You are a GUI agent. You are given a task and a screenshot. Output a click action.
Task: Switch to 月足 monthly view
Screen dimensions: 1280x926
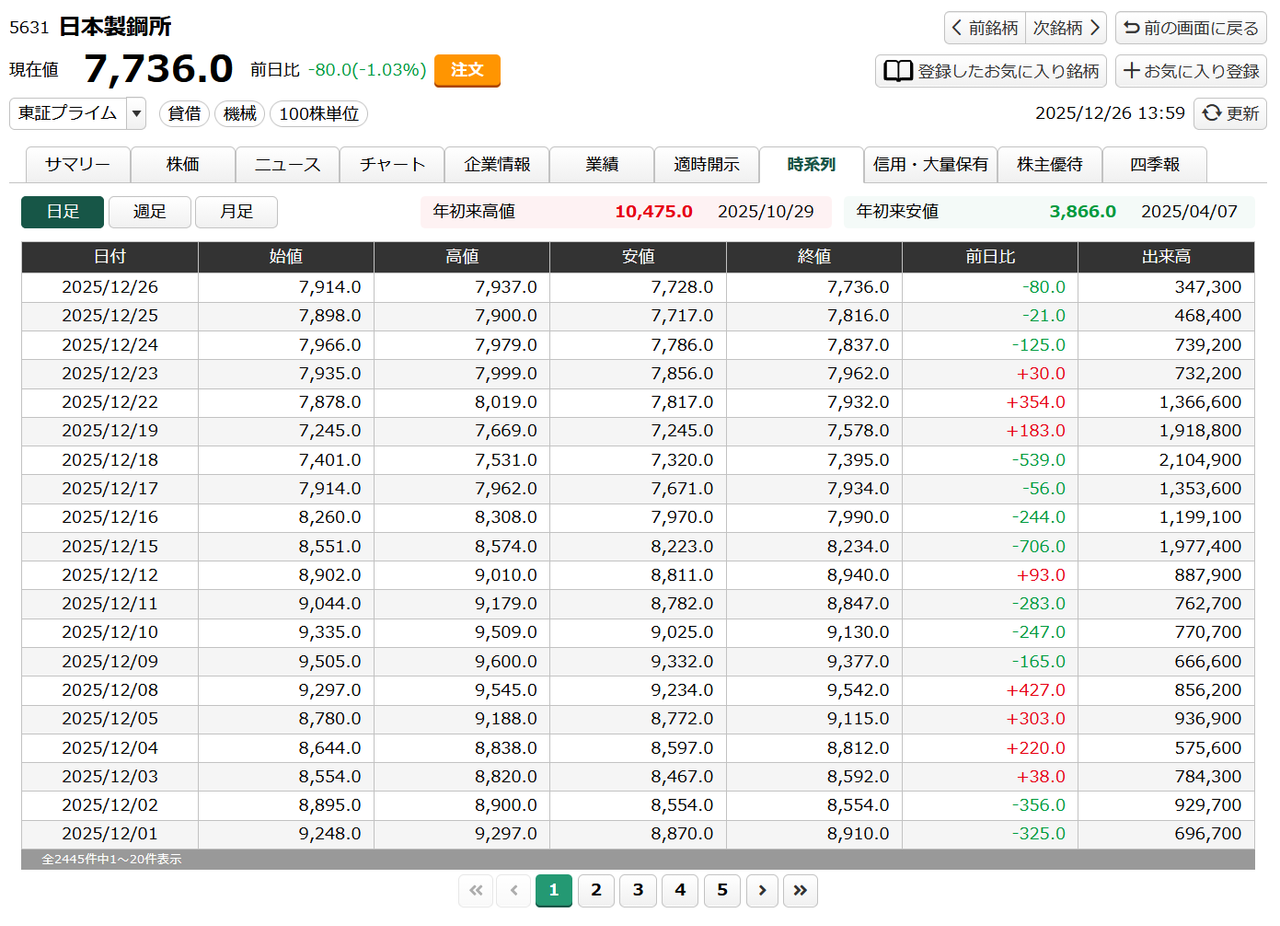(236, 212)
